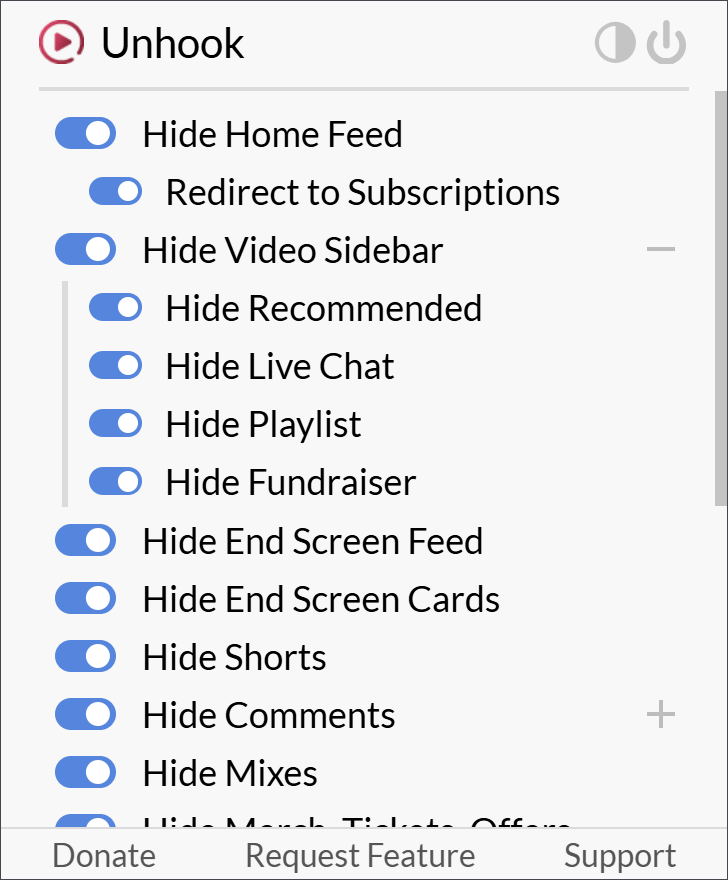Open the Support link

tap(620, 856)
